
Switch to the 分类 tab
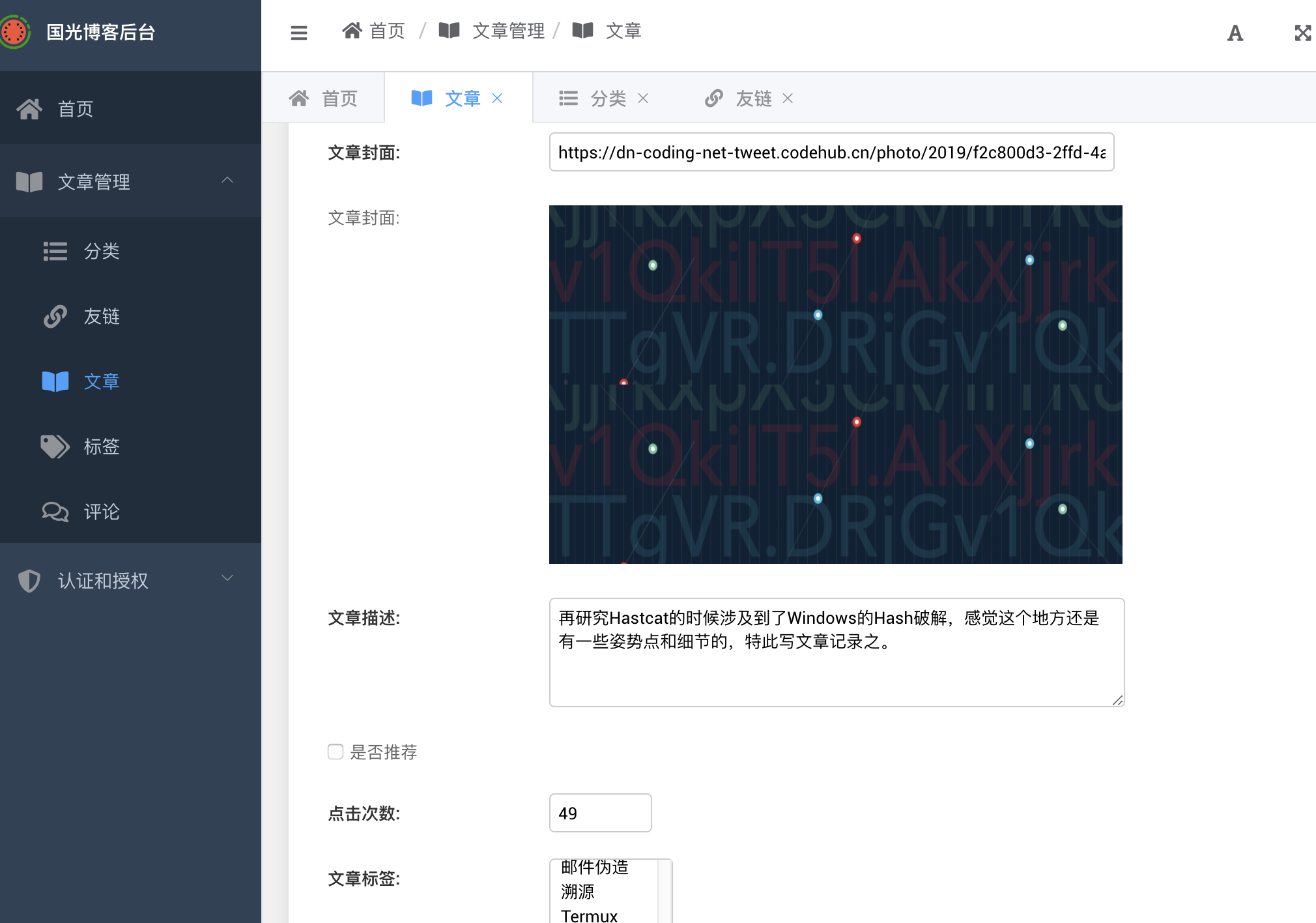607,98
